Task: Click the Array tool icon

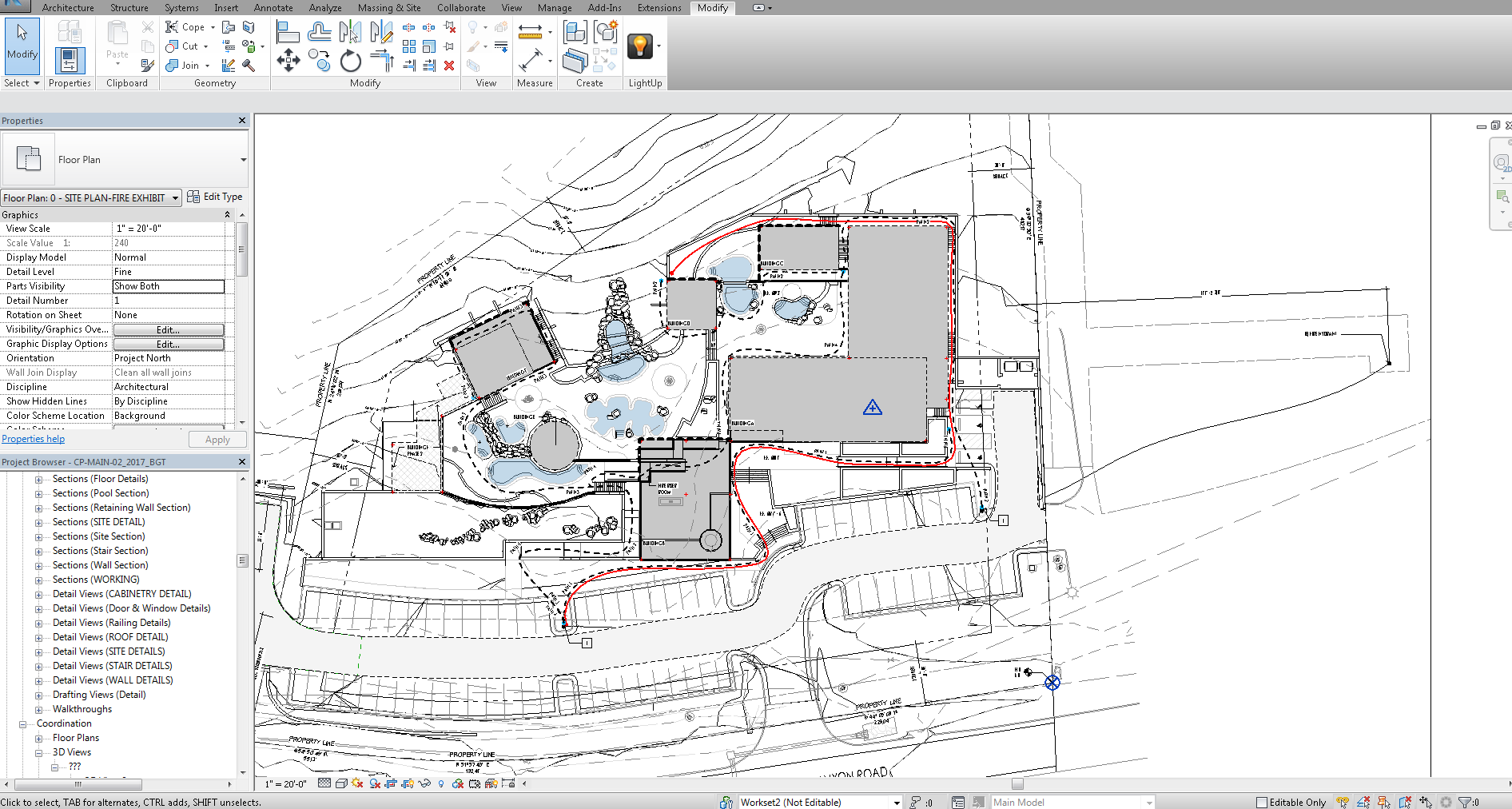Action: pyautogui.click(x=409, y=46)
